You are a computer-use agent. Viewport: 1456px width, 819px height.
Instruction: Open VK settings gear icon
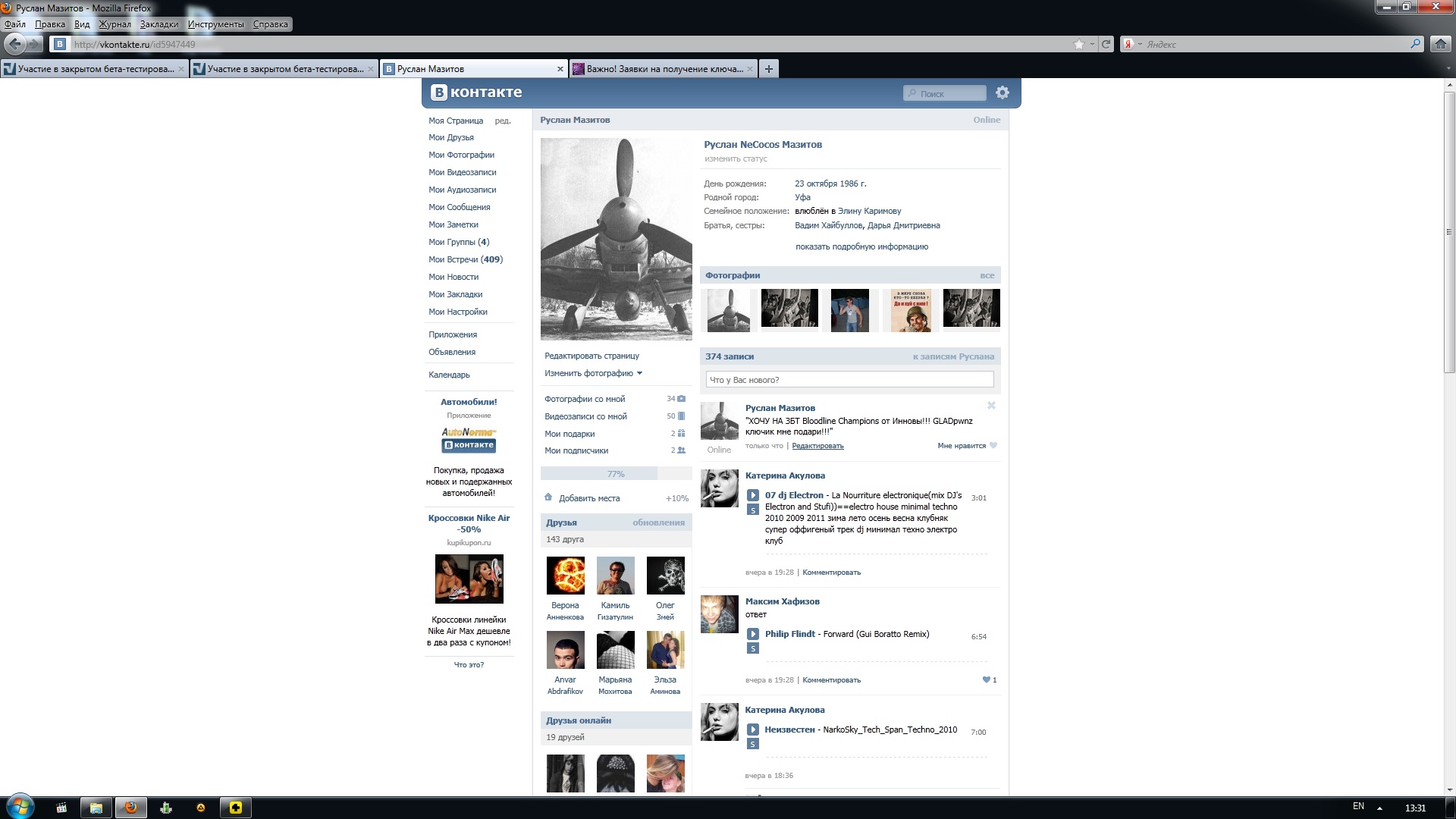(1002, 93)
